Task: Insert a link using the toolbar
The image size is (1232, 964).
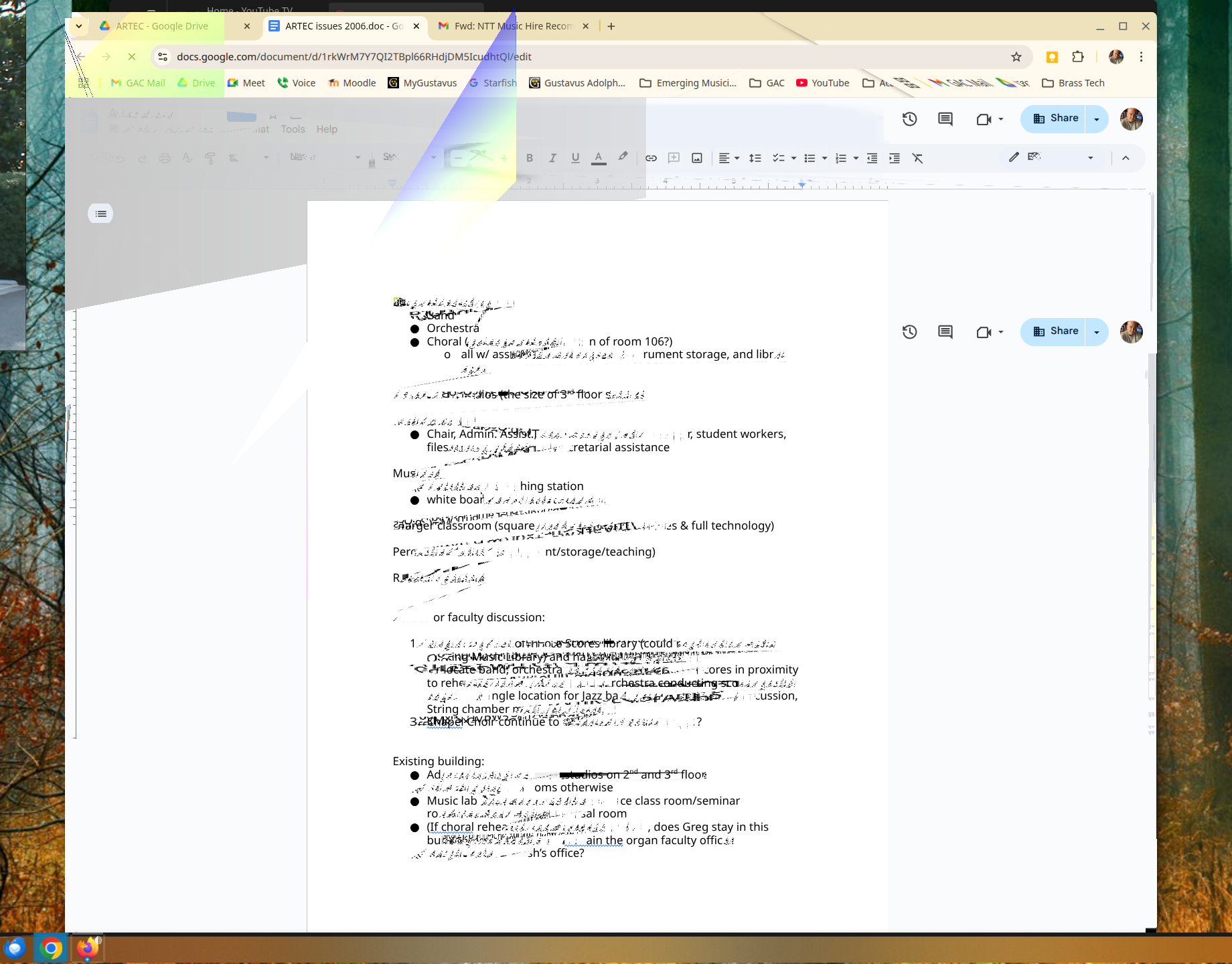Action: pos(651,158)
